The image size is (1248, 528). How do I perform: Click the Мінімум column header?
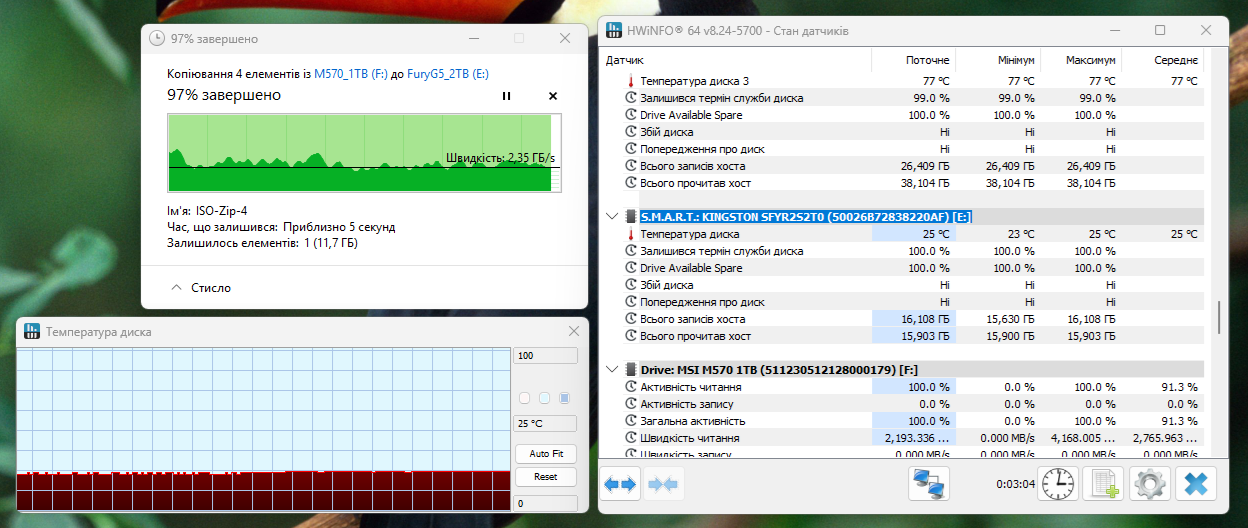[998, 60]
